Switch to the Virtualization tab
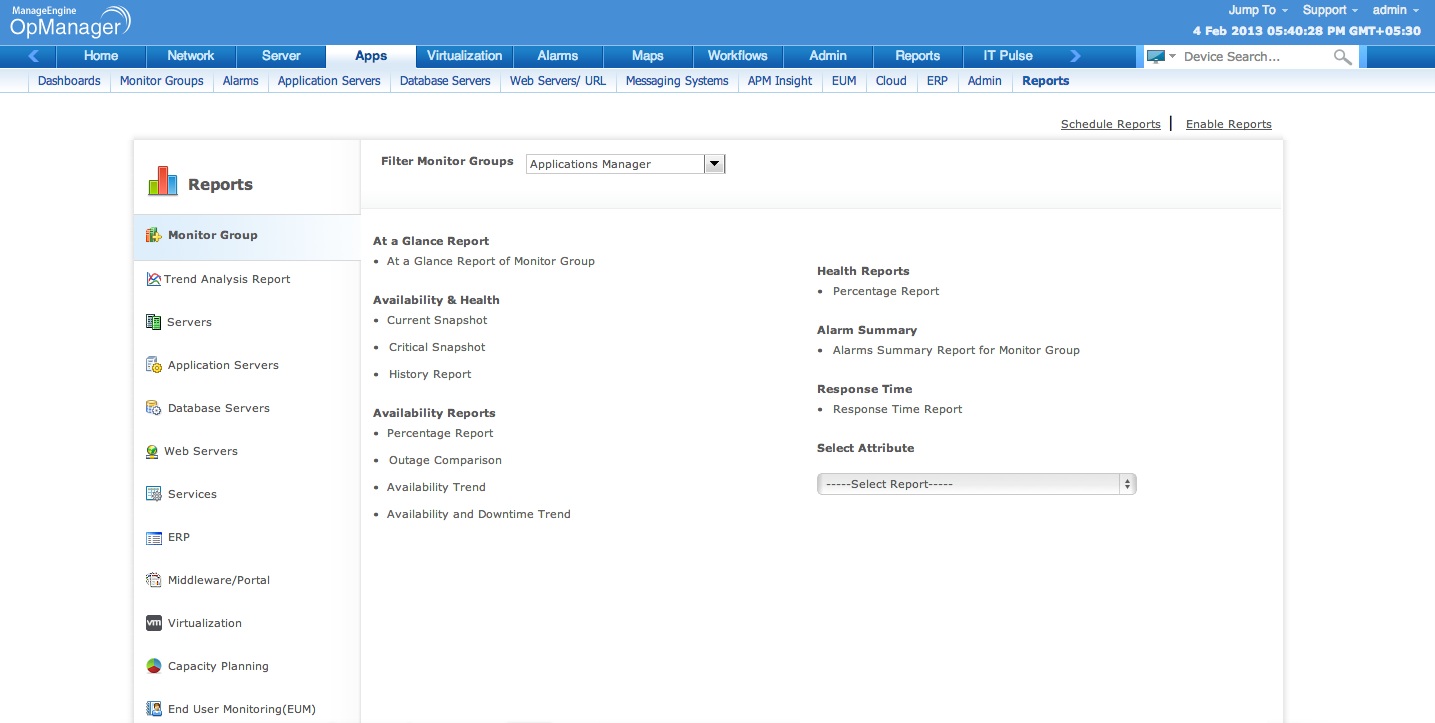 pos(464,56)
